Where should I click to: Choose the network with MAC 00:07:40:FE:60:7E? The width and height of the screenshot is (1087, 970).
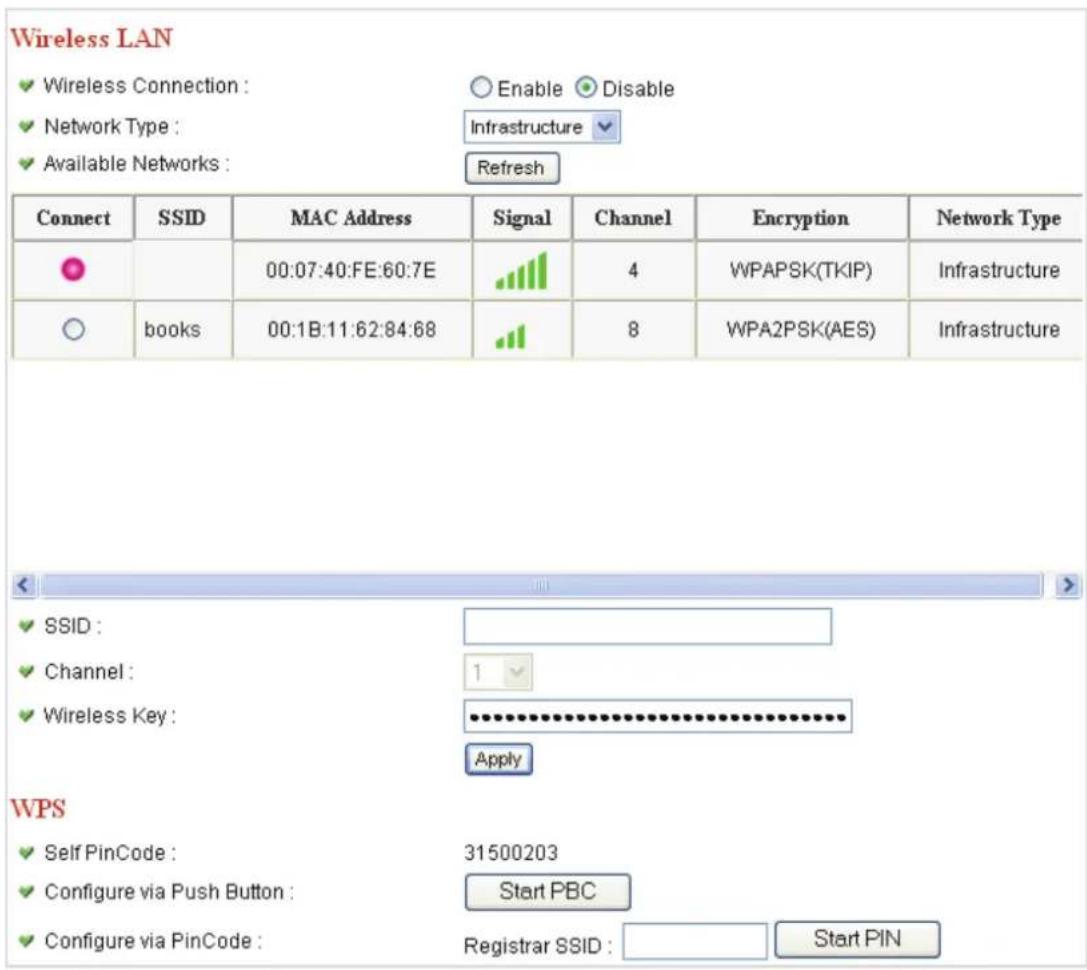click(x=73, y=269)
